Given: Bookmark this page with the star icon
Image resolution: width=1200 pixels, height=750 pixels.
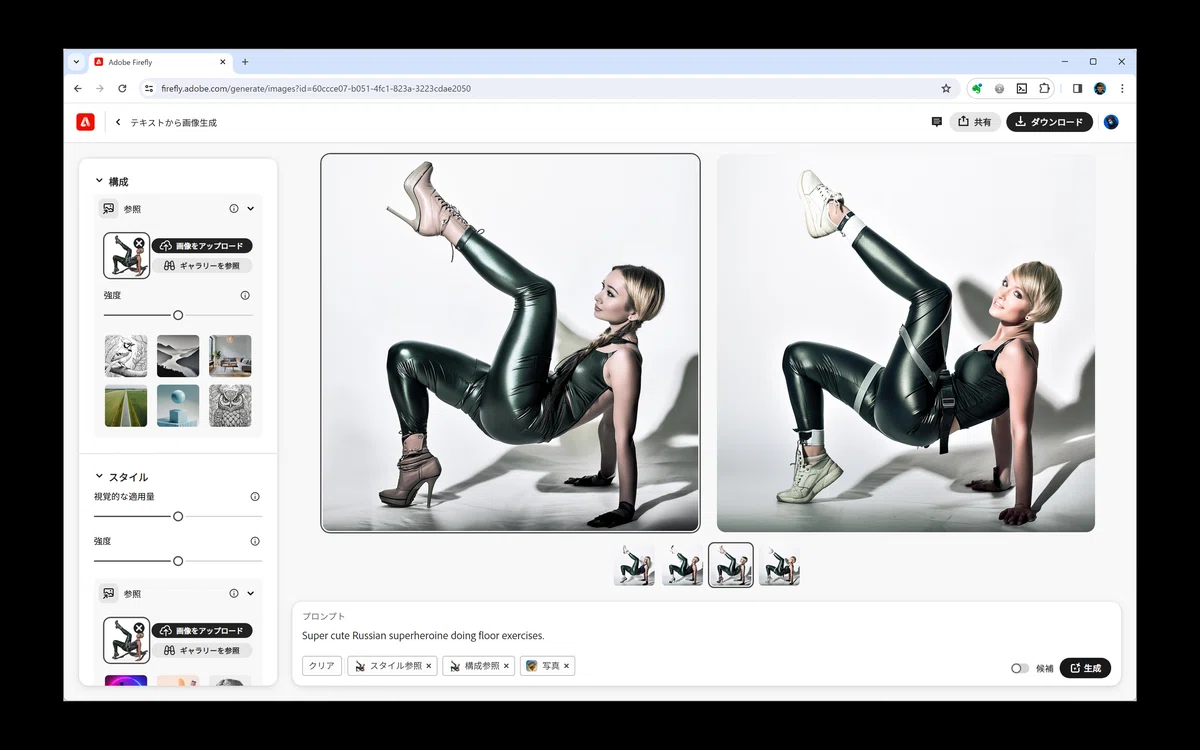Looking at the screenshot, I should 946,88.
